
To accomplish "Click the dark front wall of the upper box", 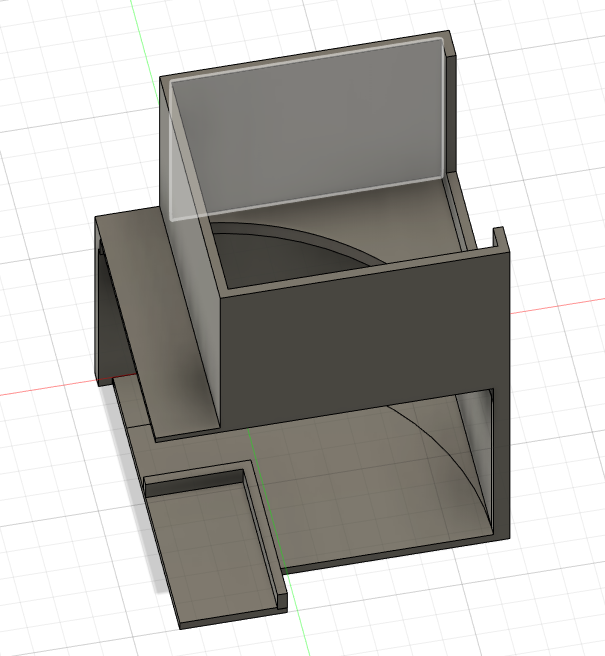I will pos(360,340).
